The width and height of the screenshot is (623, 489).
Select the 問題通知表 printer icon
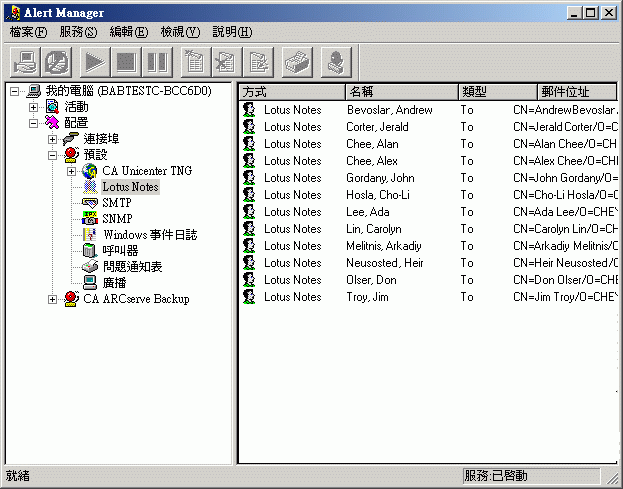coord(90,266)
